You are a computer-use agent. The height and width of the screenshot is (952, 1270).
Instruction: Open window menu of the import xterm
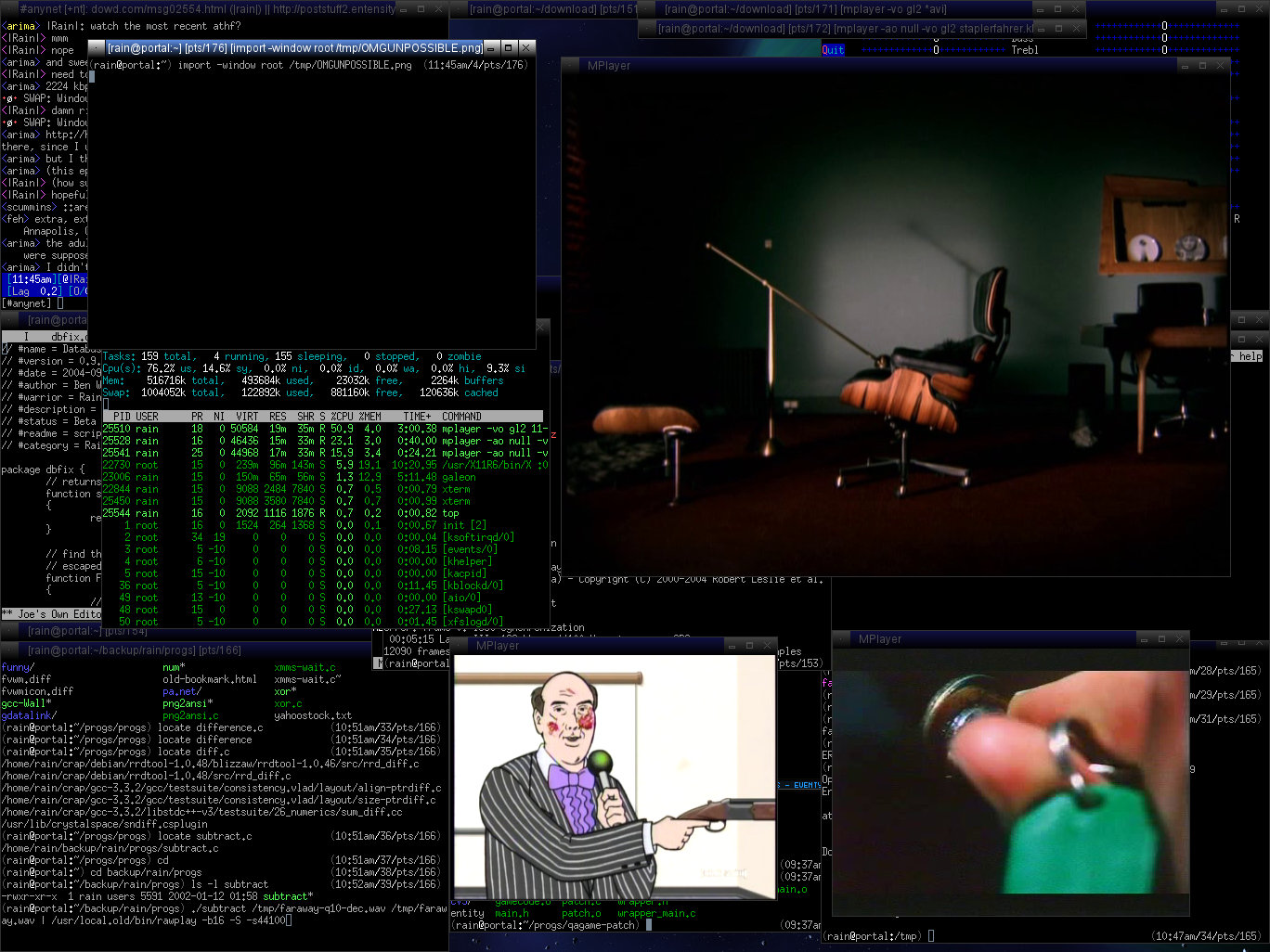point(97,47)
